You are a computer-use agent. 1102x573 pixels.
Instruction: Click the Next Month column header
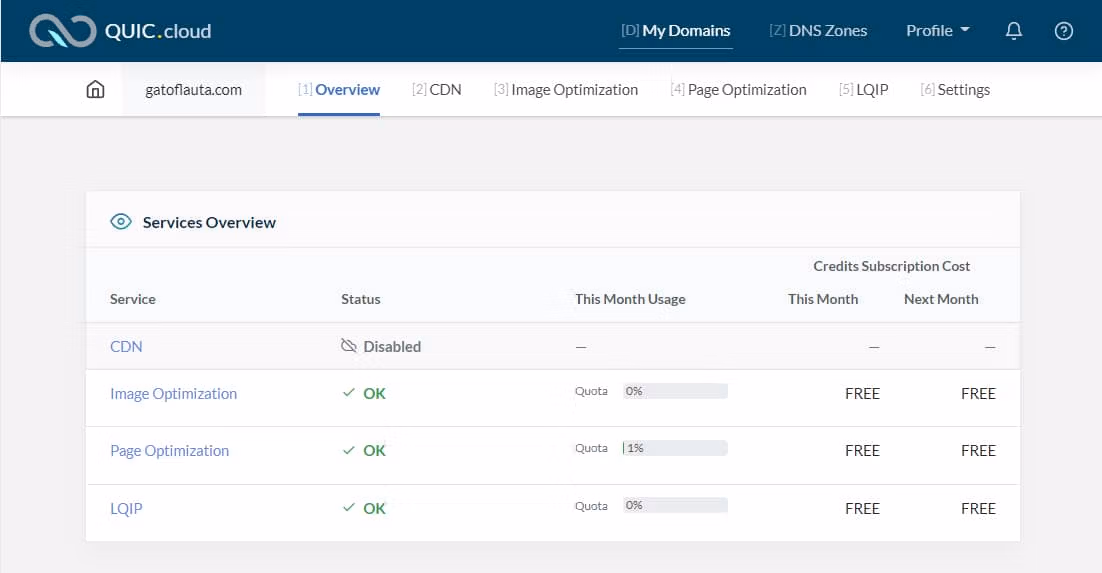pyautogui.click(x=941, y=299)
